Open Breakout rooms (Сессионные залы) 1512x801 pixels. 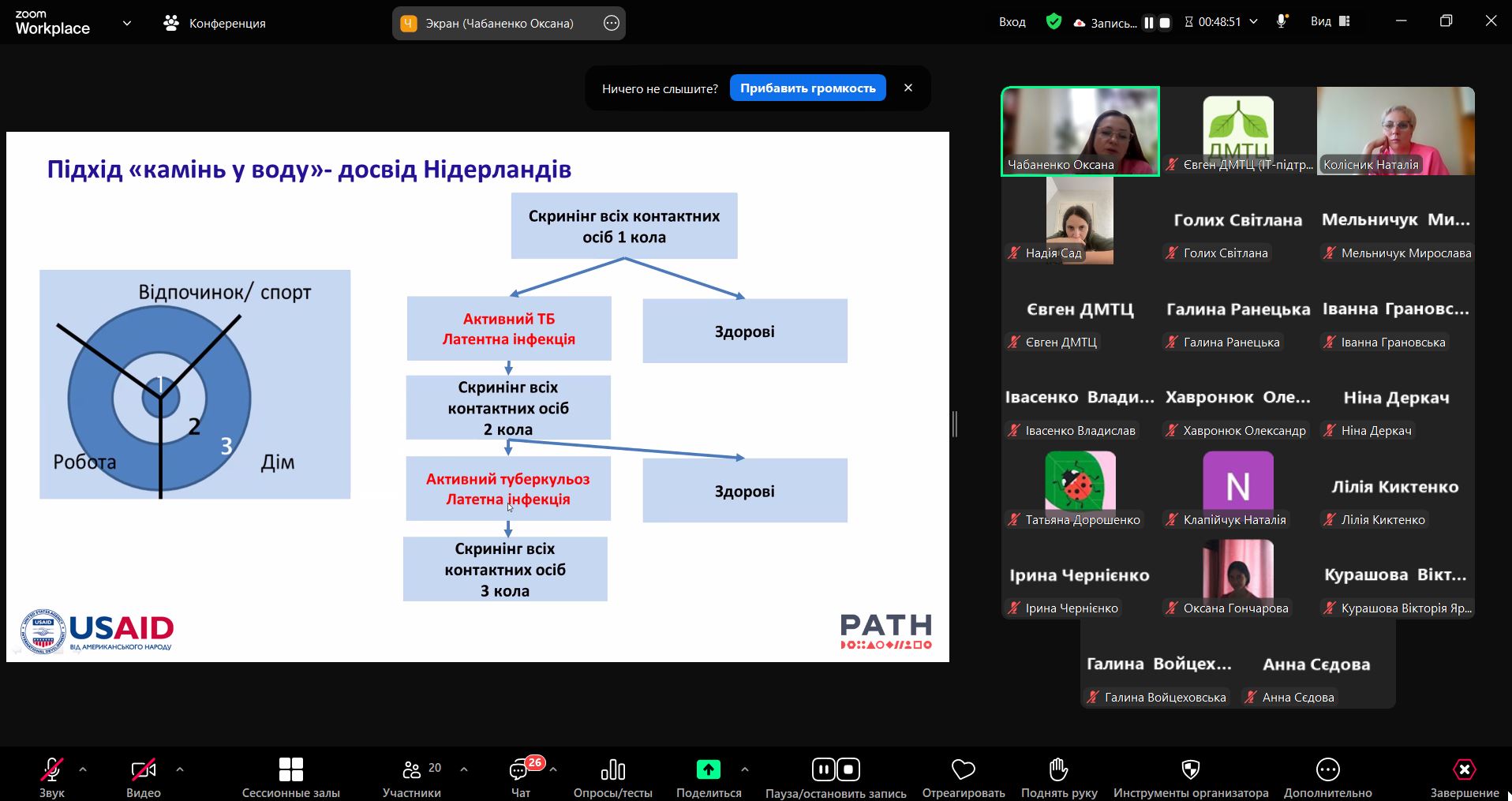[290, 770]
